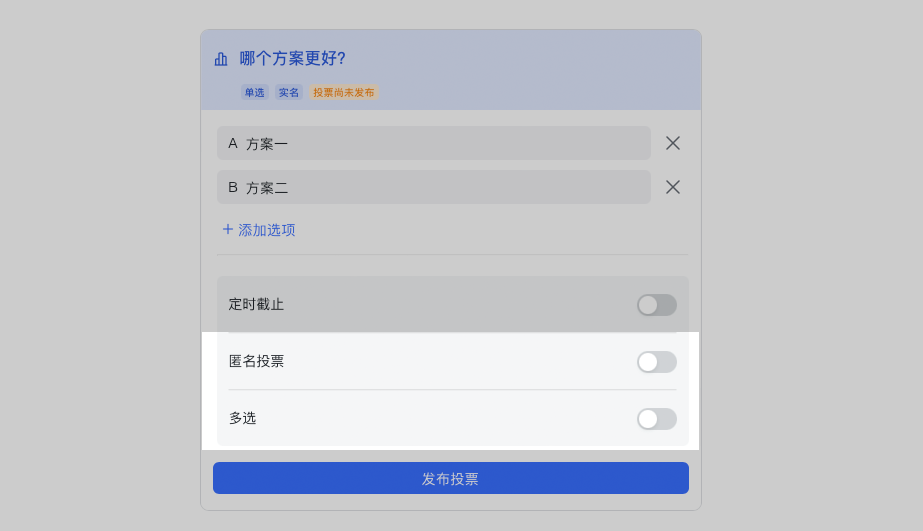Click the 匿名投票 setting label
The height and width of the screenshot is (531, 923).
(256, 361)
